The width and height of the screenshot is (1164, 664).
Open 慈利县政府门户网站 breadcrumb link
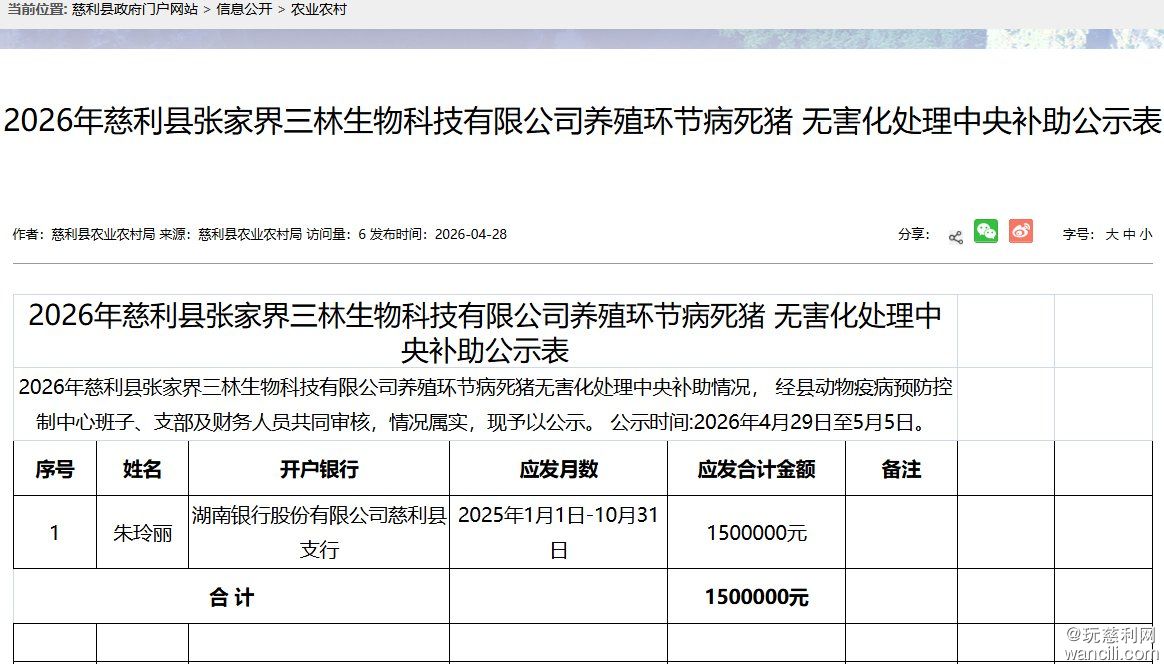135,9
